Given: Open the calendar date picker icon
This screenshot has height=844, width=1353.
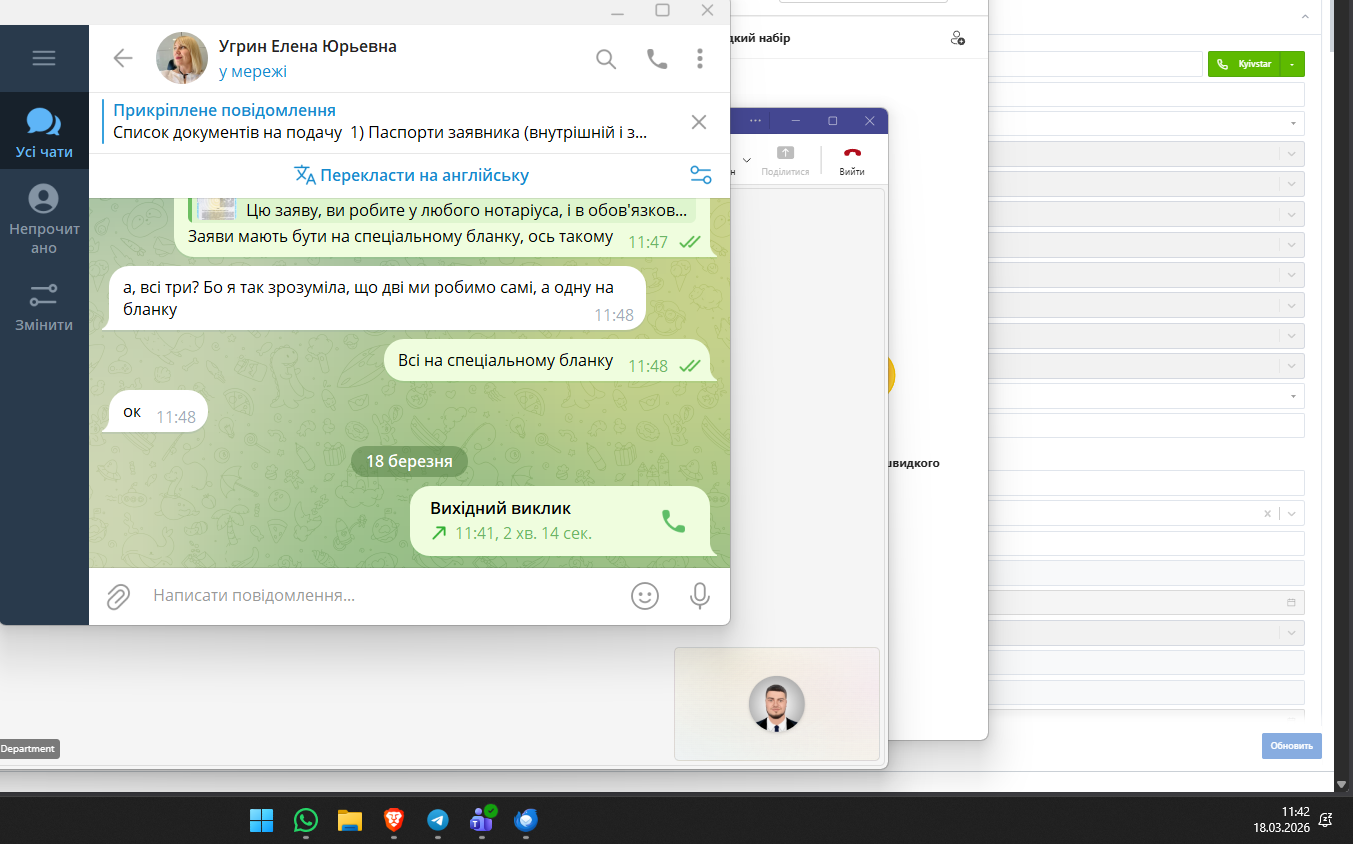Looking at the screenshot, I should click(1291, 603).
